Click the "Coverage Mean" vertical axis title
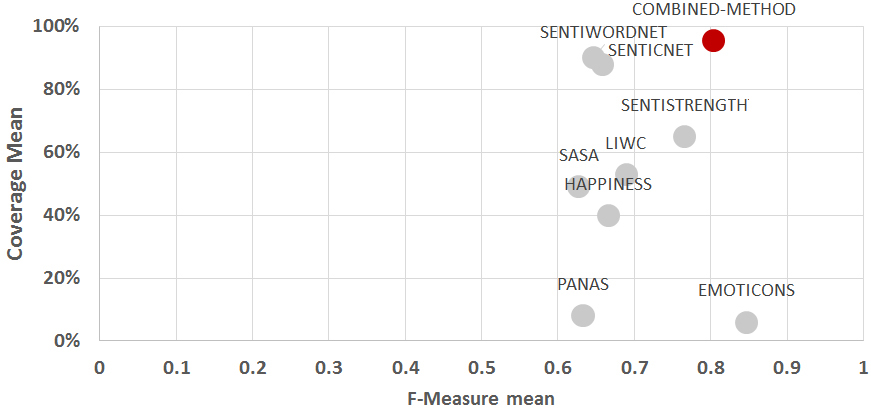 click(x=16, y=200)
